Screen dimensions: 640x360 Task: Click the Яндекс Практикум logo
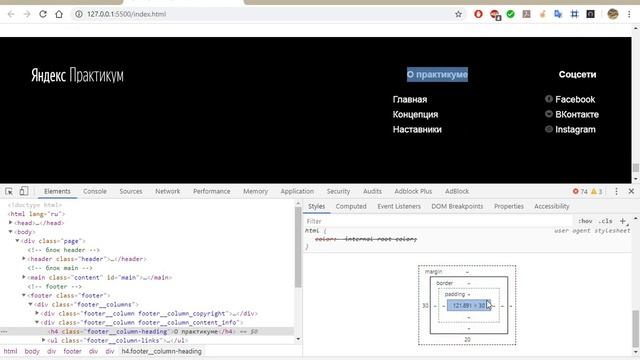pos(77,75)
